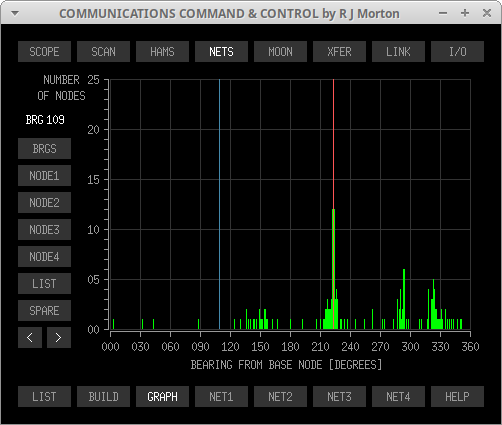The height and width of the screenshot is (425, 502).
Task: Switch to the LINK tab
Action: pos(398,52)
